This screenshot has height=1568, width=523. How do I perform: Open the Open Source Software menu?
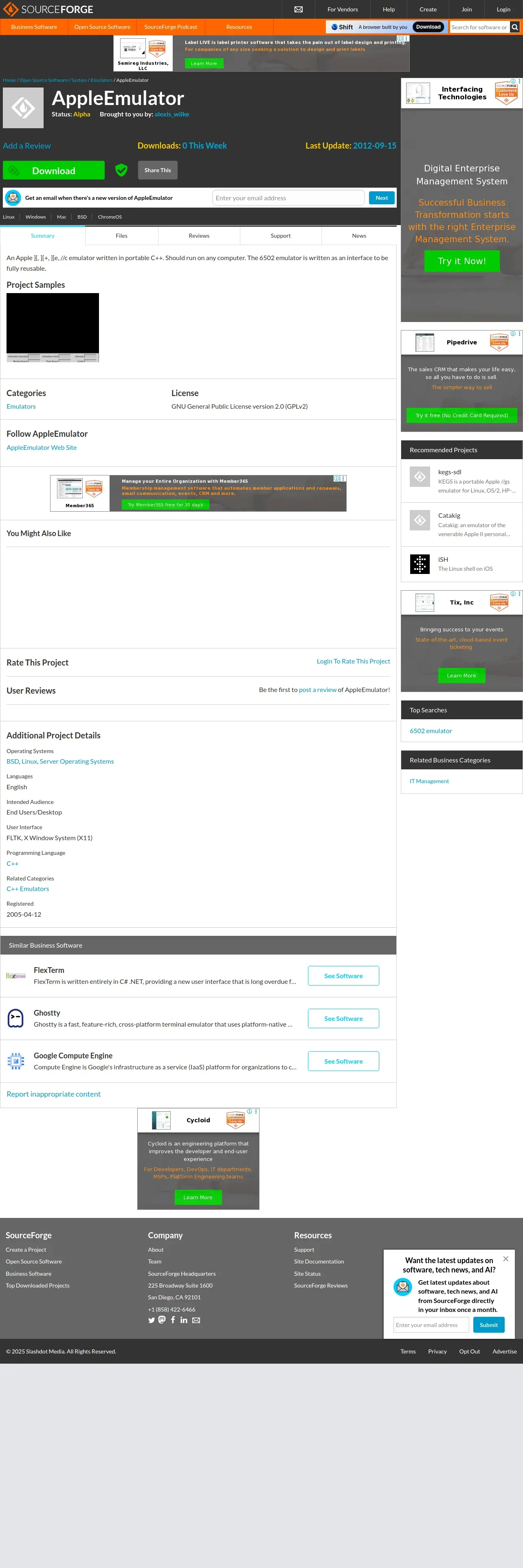coord(102,27)
